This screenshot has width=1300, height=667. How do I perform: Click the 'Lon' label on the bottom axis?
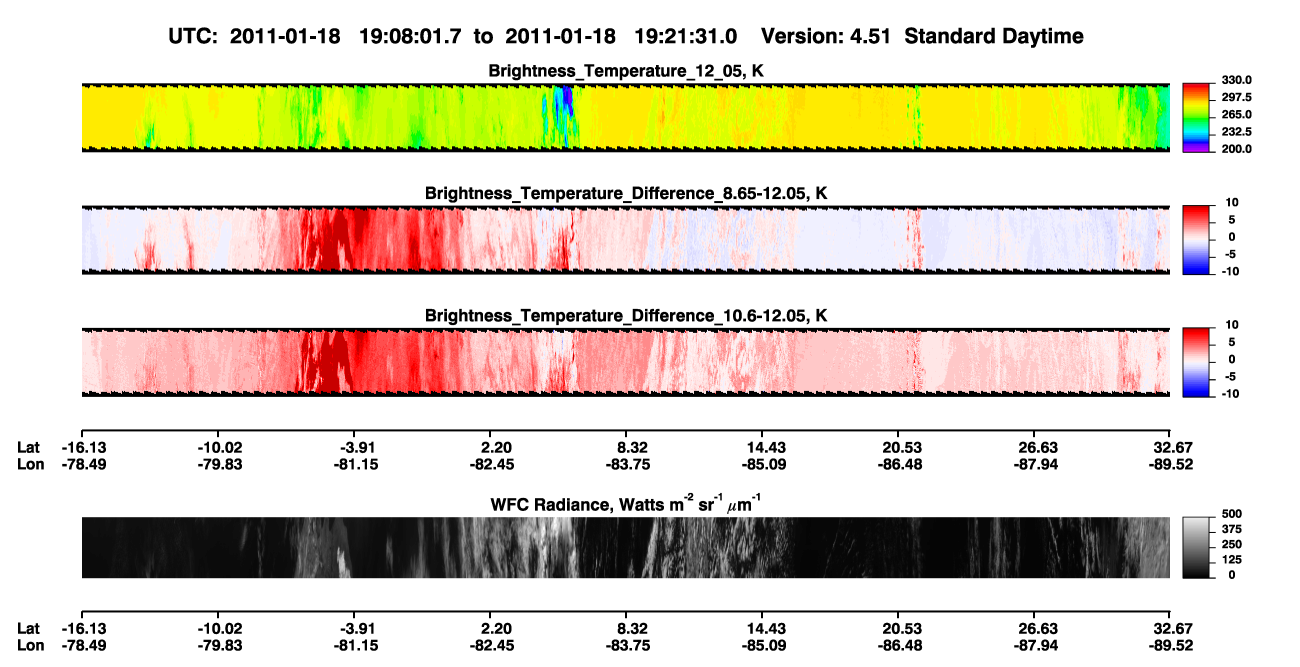click(x=31, y=646)
